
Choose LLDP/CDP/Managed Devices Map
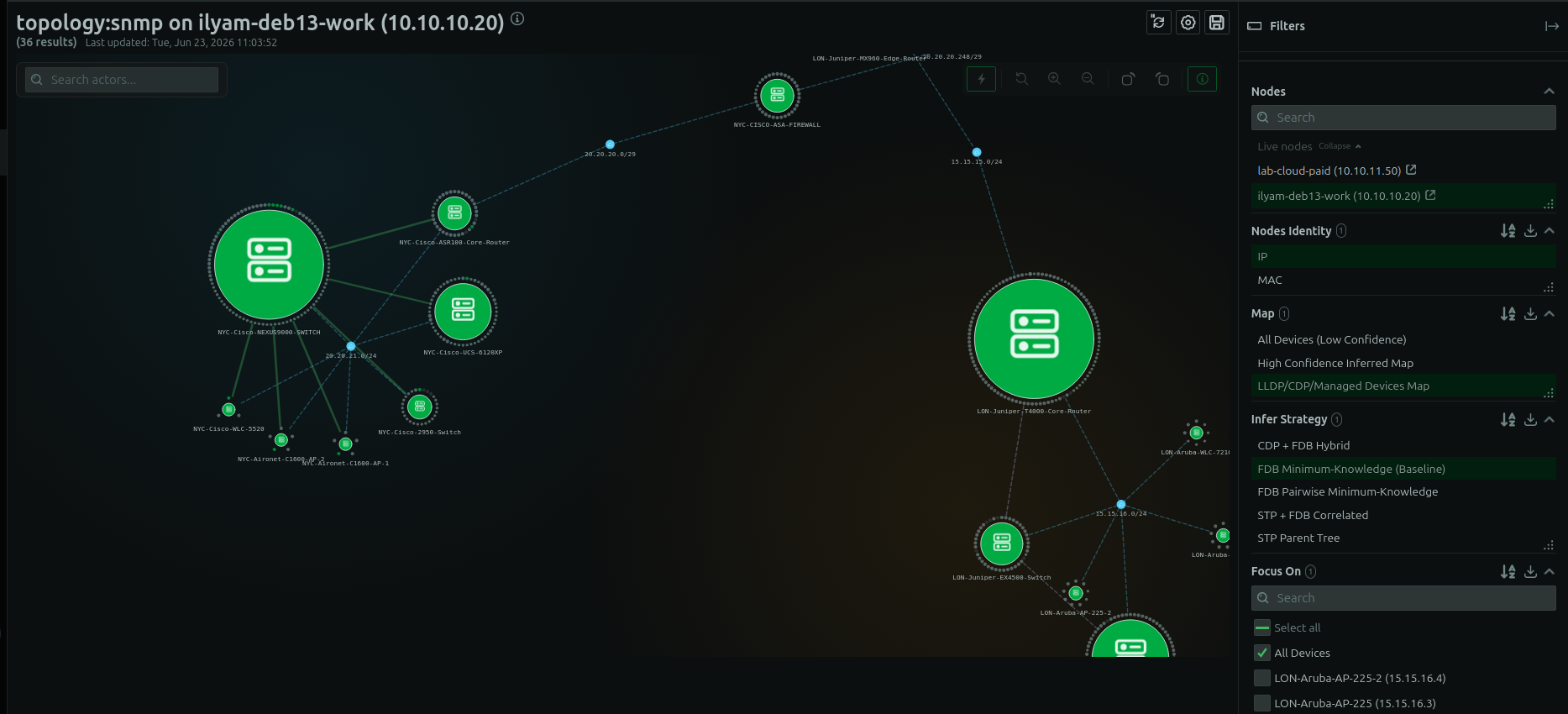click(x=1403, y=386)
